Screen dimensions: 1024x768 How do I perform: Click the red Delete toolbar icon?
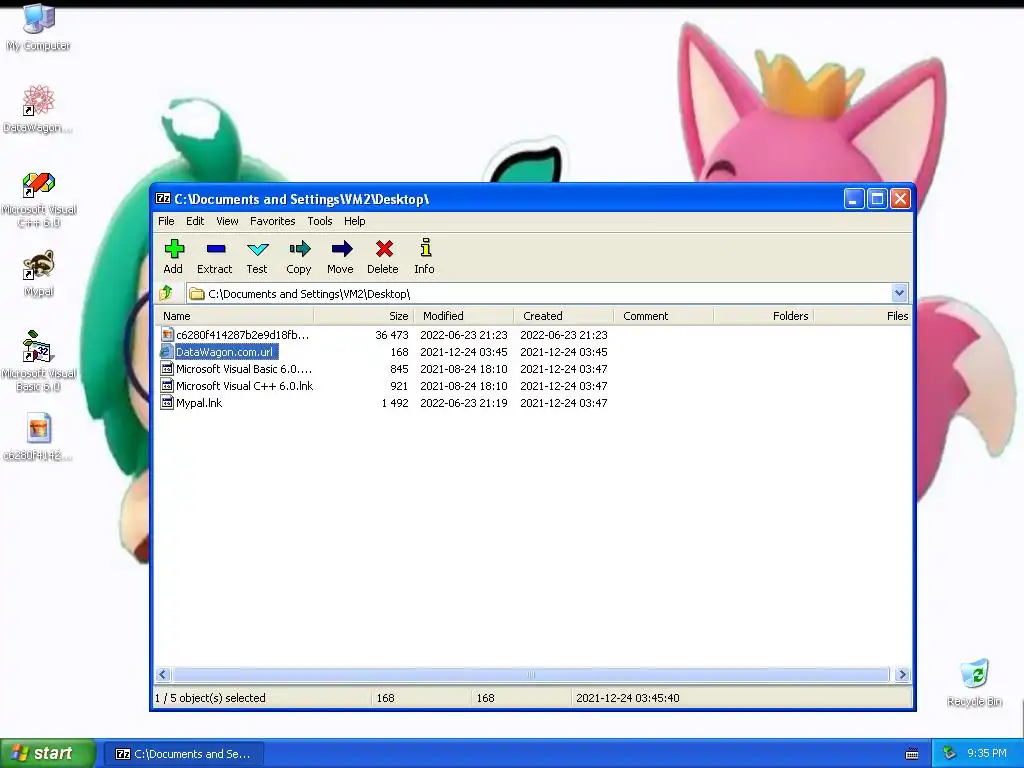[x=384, y=249]
